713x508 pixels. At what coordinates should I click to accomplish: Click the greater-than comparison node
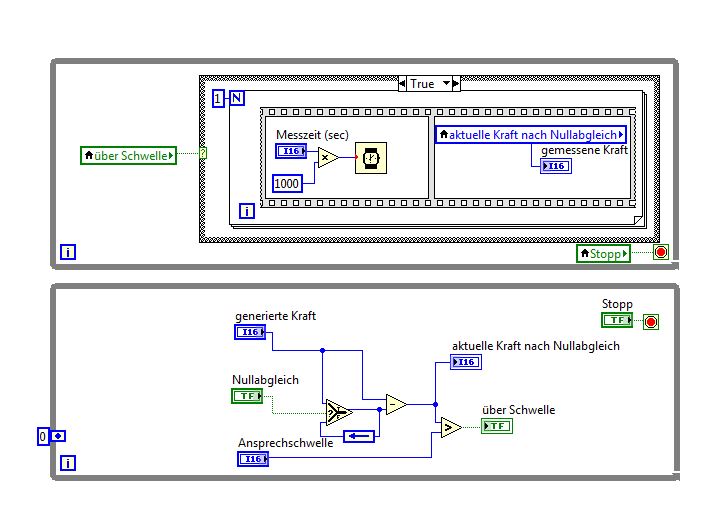pyautogui.click(x=451, y=428)
